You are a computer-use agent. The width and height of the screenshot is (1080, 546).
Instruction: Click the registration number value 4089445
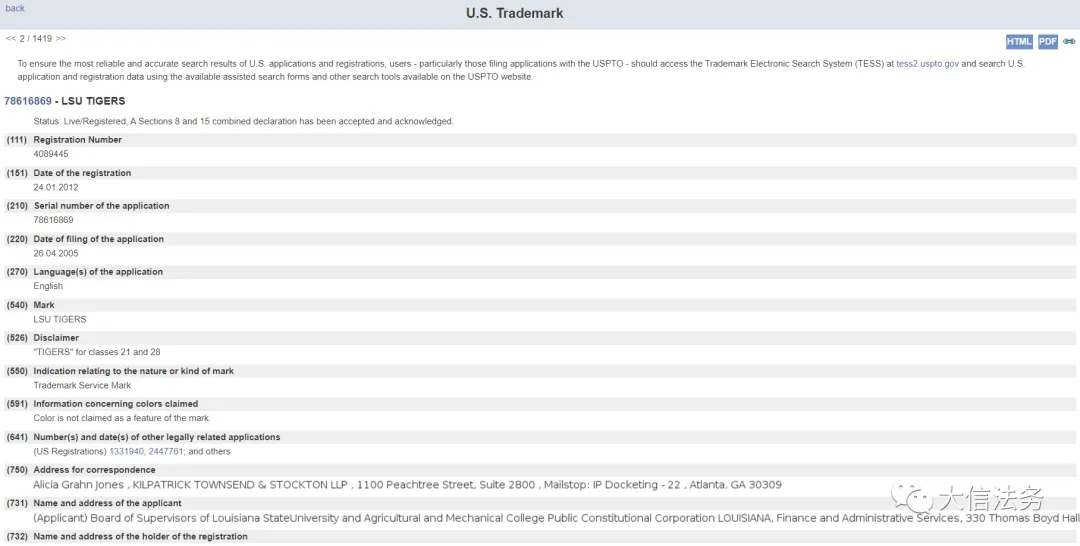51,154
